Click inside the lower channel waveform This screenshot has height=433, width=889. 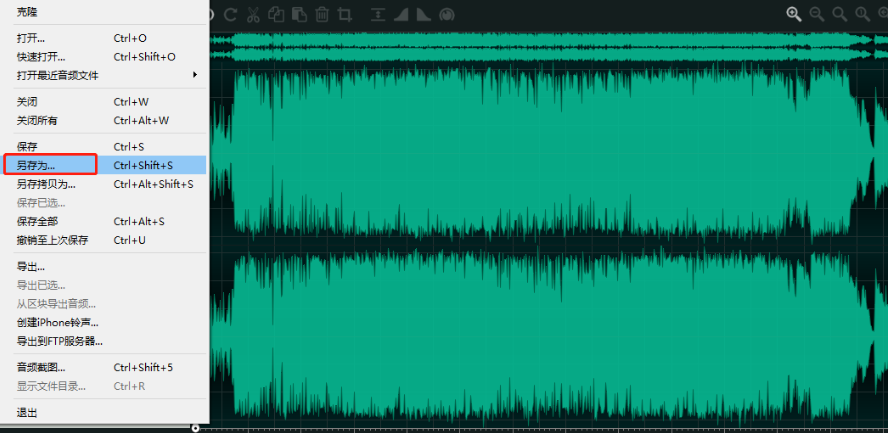coord(549,336)
